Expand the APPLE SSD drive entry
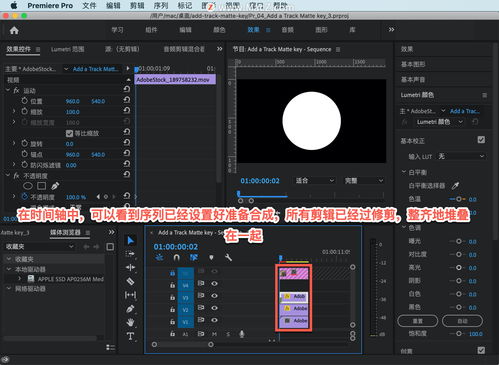 click(19, 279)
